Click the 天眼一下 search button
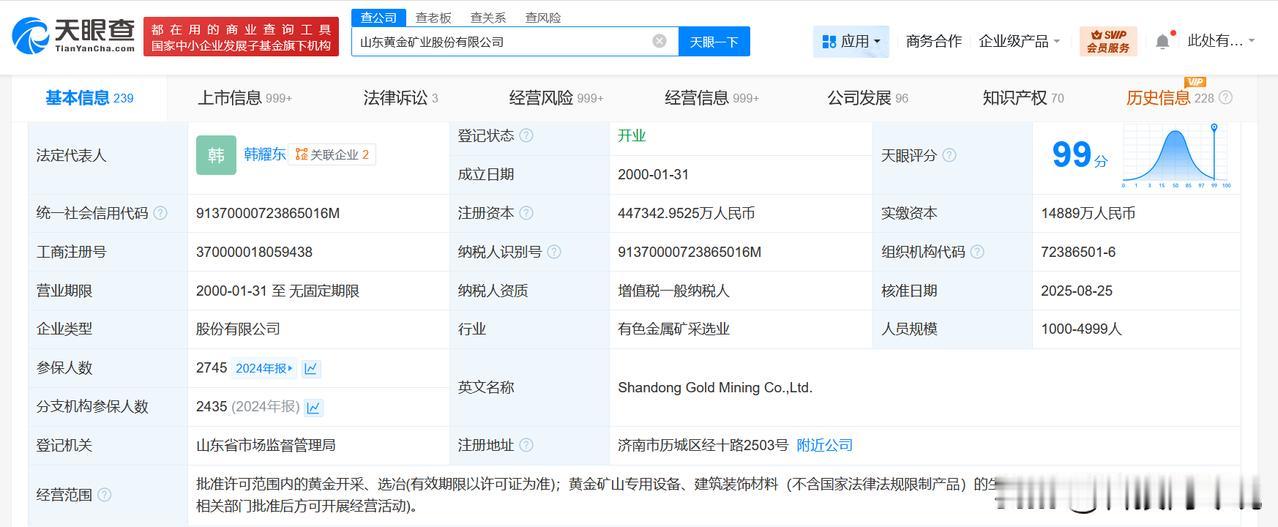The width and height of the screenshot is (1278, 527). tap(714, 41)
